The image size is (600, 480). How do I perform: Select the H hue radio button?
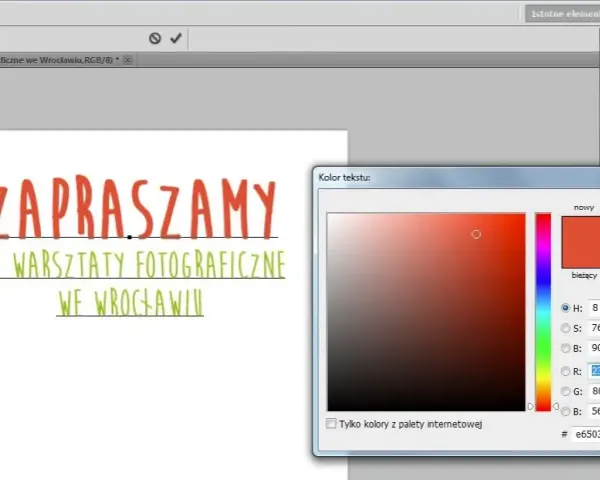(565, 308)
